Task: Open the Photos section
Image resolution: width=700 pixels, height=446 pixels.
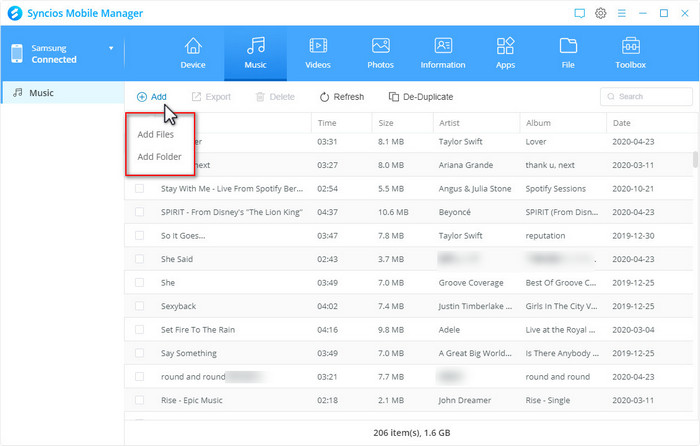Action: (380, 53)
